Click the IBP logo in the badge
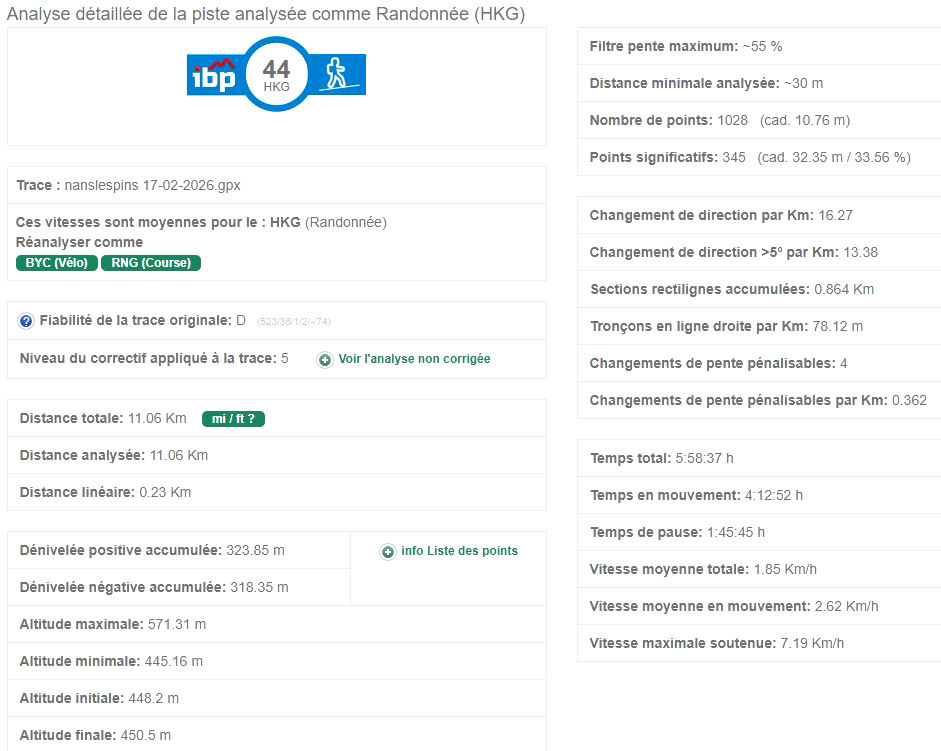 click(x=212, y=75)
